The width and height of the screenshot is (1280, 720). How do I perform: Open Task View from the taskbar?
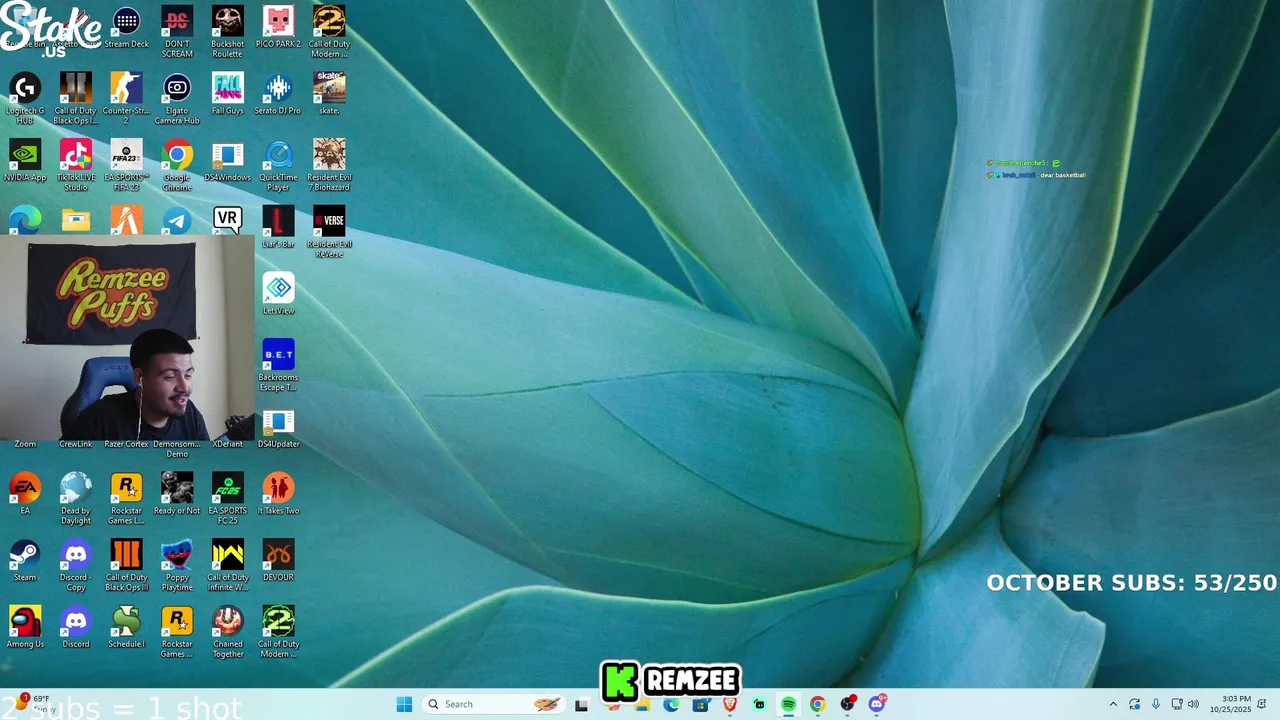581,704
